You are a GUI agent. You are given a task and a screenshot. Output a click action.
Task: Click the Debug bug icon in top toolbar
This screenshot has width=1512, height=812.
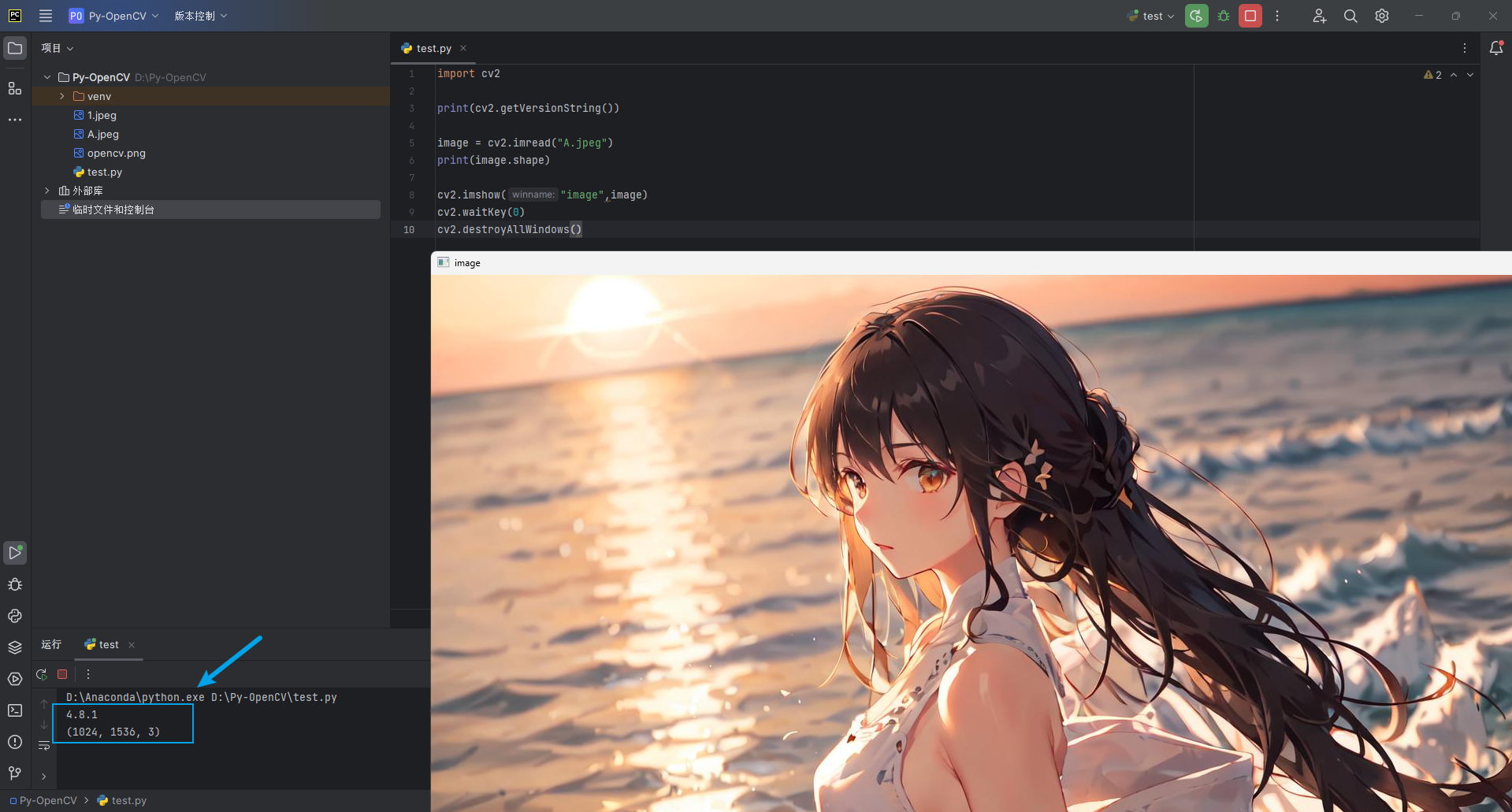tap(1224, 16)
